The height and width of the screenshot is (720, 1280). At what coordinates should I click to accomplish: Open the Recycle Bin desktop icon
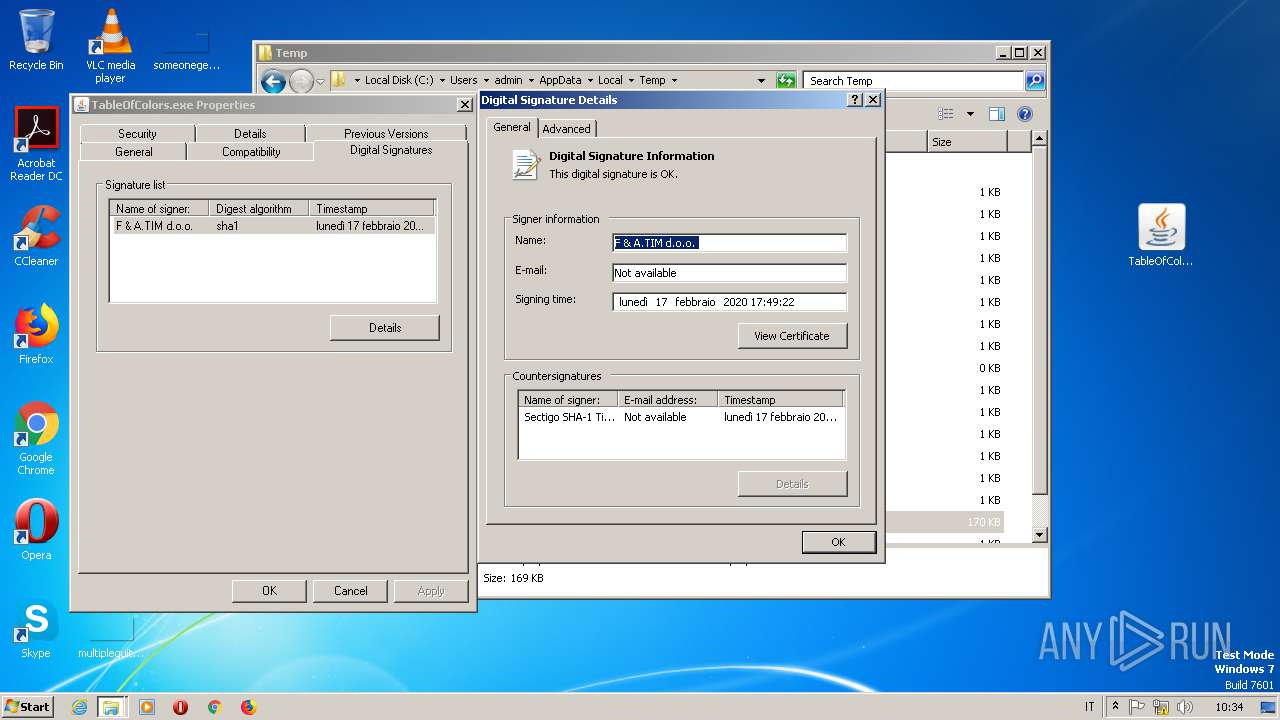pyautogui.click(x=36, y=40)
